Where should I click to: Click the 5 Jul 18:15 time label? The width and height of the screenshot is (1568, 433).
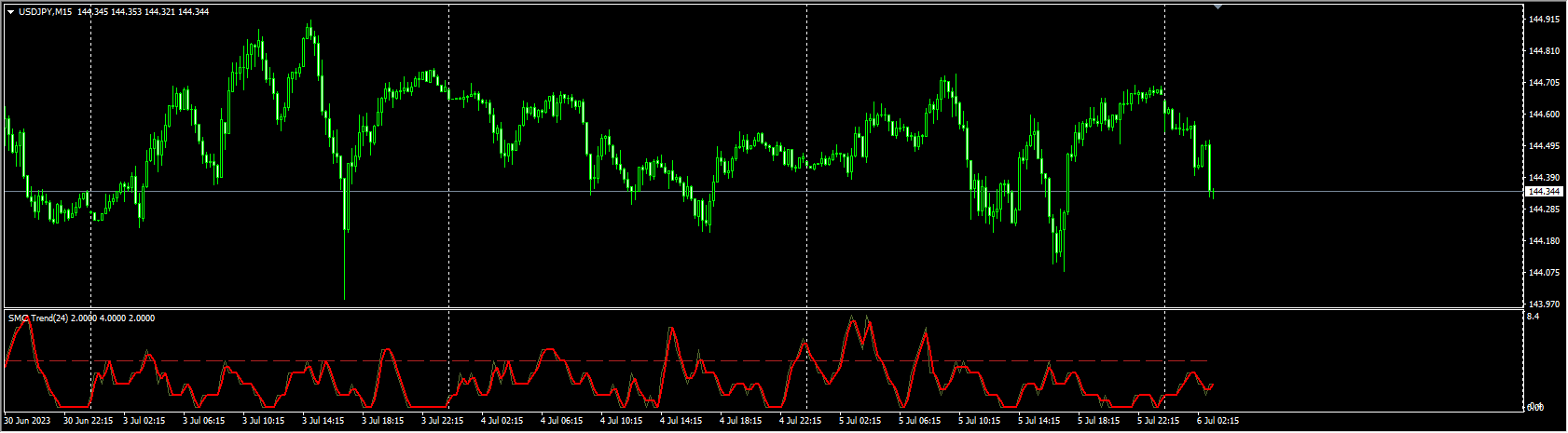[1101, 421]
